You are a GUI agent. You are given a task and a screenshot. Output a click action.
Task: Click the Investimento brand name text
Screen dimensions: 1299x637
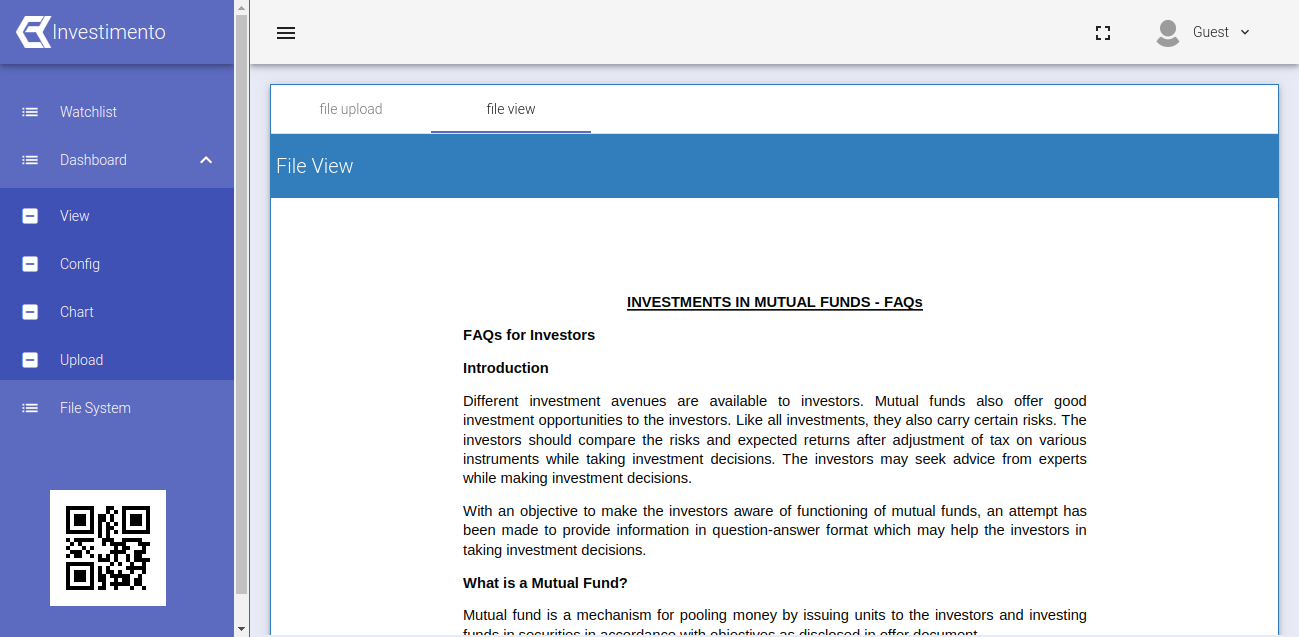(x=109, y=32)
